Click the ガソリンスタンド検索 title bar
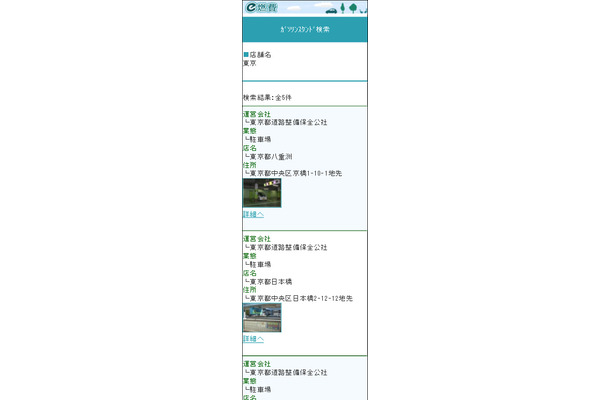The height and width of the screenshot is (400, 610). [x=305, y=29]
